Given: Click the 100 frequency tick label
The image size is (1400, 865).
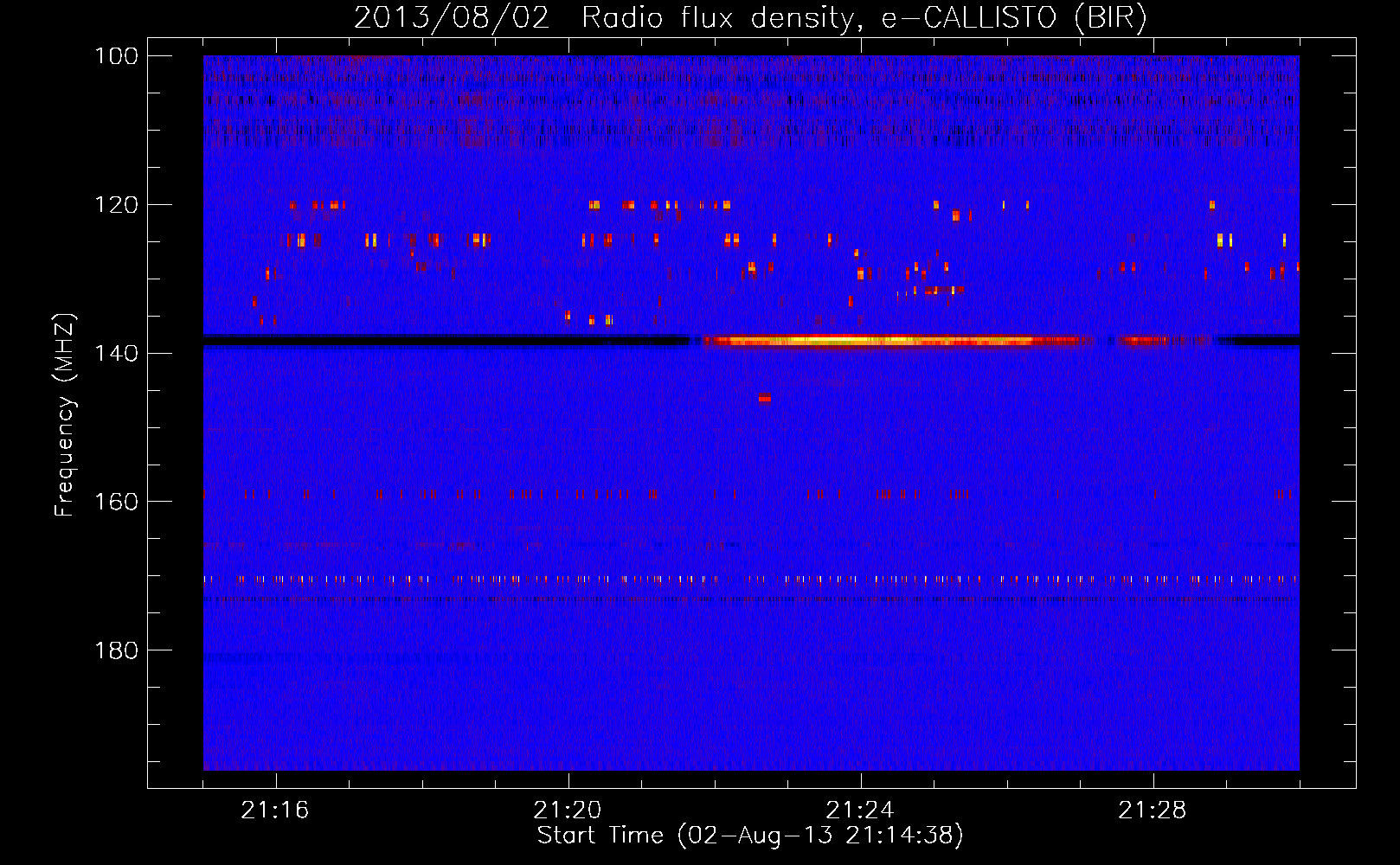Looking at the screenshot, I should coord(116,56).
